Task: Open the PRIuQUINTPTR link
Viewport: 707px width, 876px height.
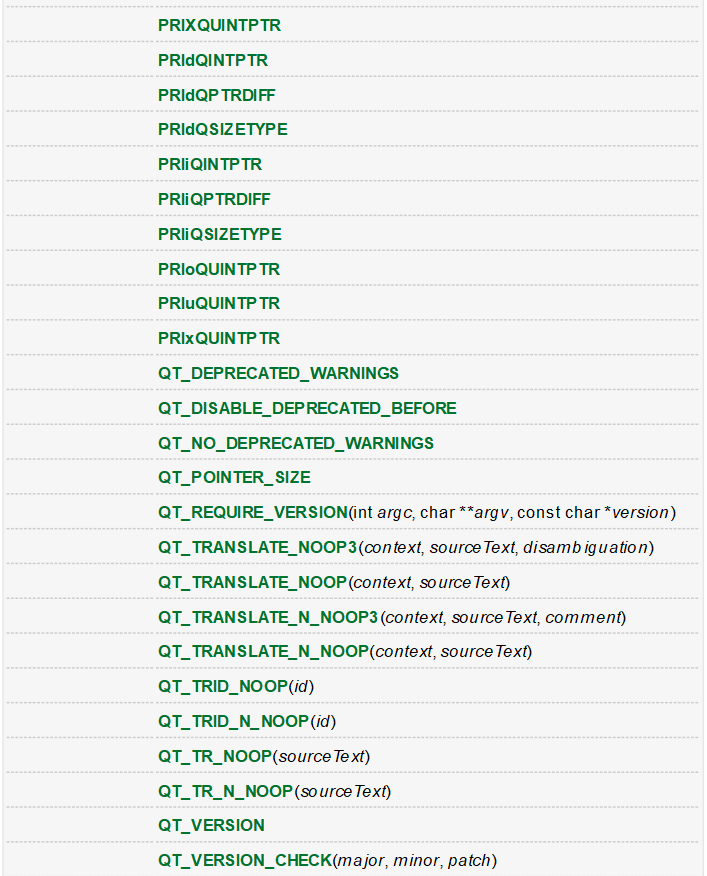Action: 219,303
